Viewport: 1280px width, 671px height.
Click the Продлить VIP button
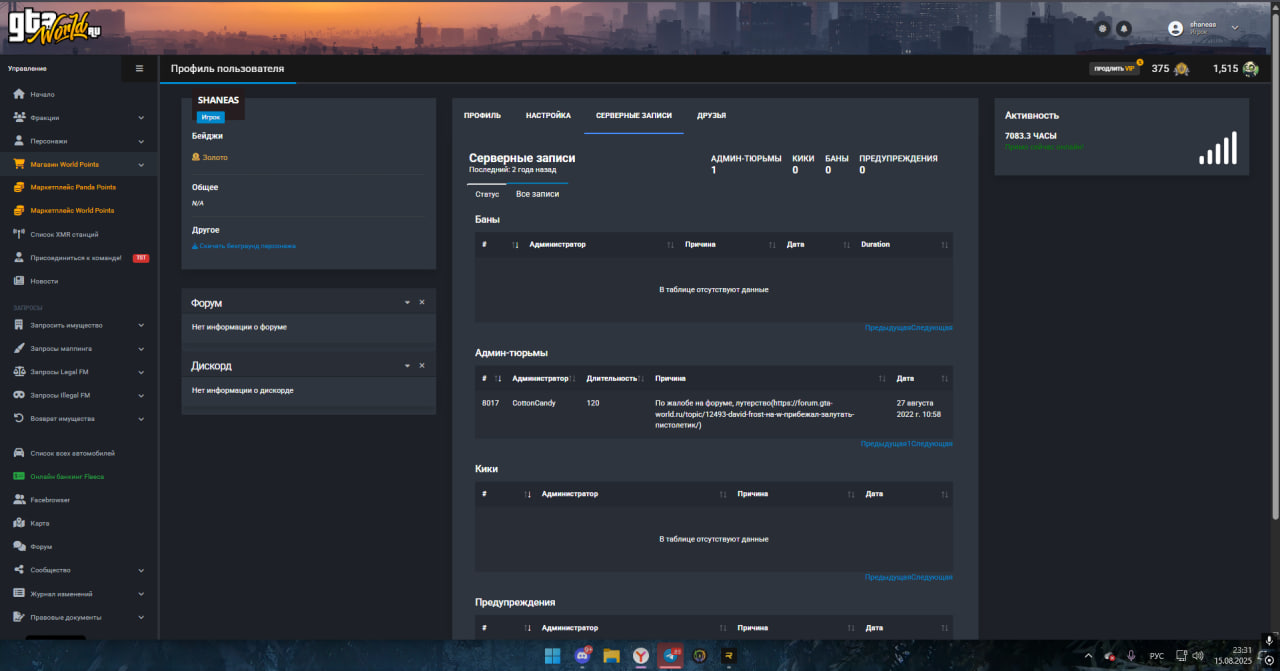1114,69
